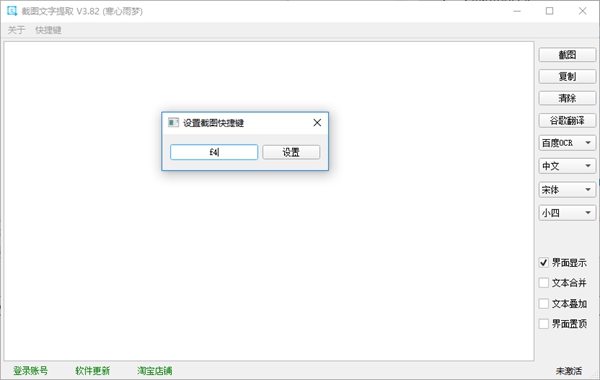The height and width of the screenshot is (380, 600).
Task: Click the 设置 button in dialog
Action: pos(291,152)
